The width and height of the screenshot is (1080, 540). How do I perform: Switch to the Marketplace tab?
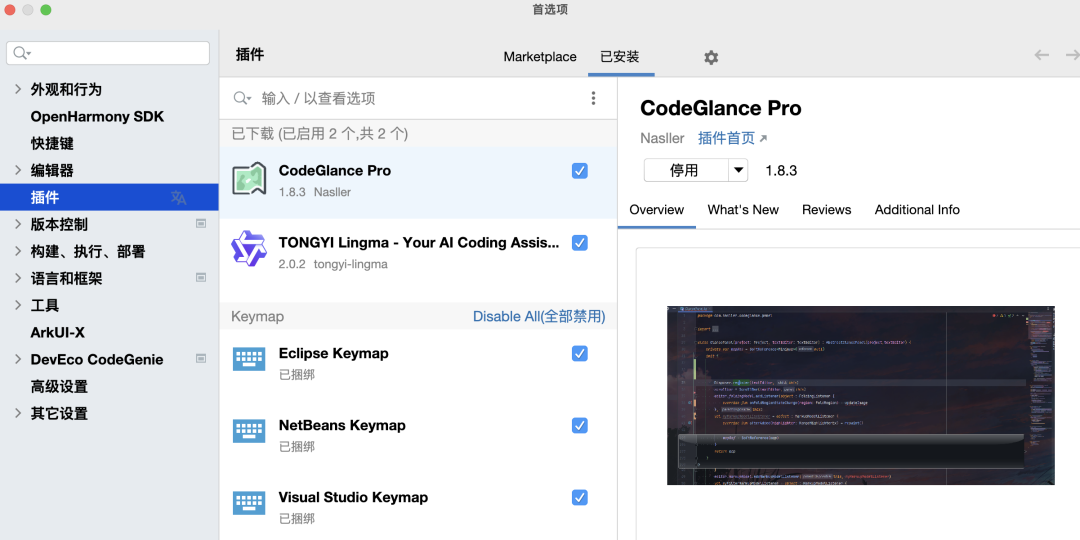pos(540,57)
